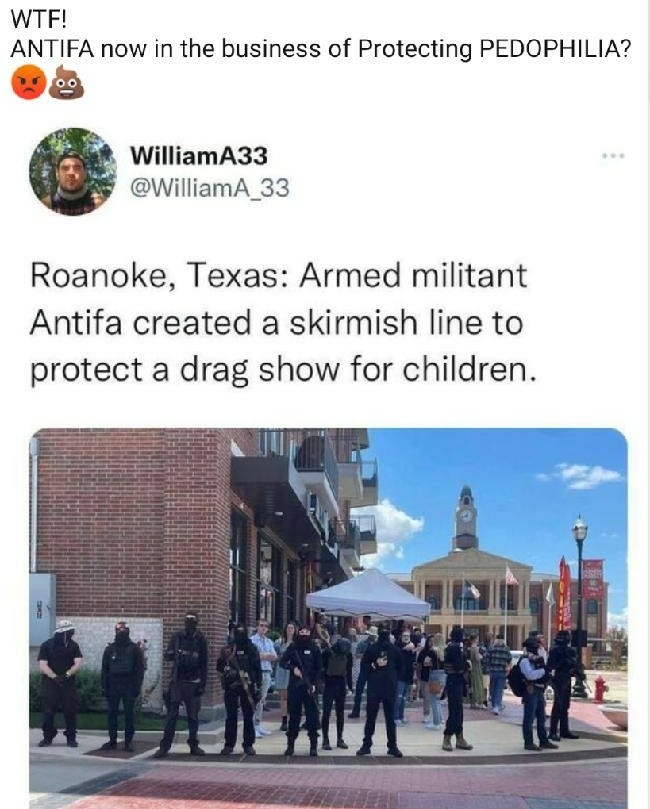Click the American flag on the building
Viewport: 650px width, 809px height.
pyautogui.click(x=511, y=576)
